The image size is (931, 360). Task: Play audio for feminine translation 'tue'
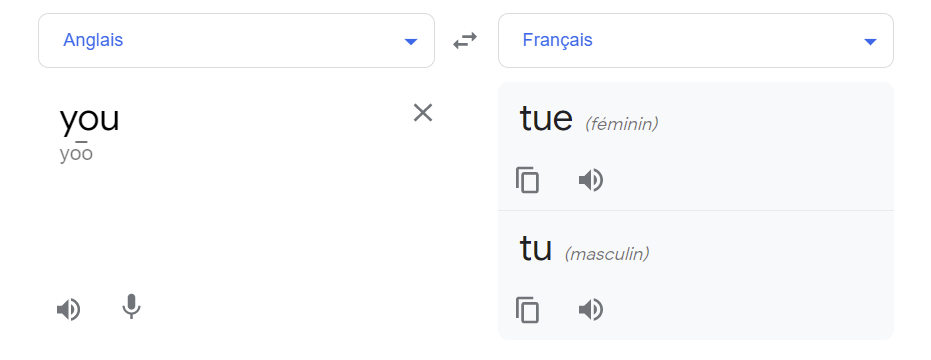coord(591,180)
